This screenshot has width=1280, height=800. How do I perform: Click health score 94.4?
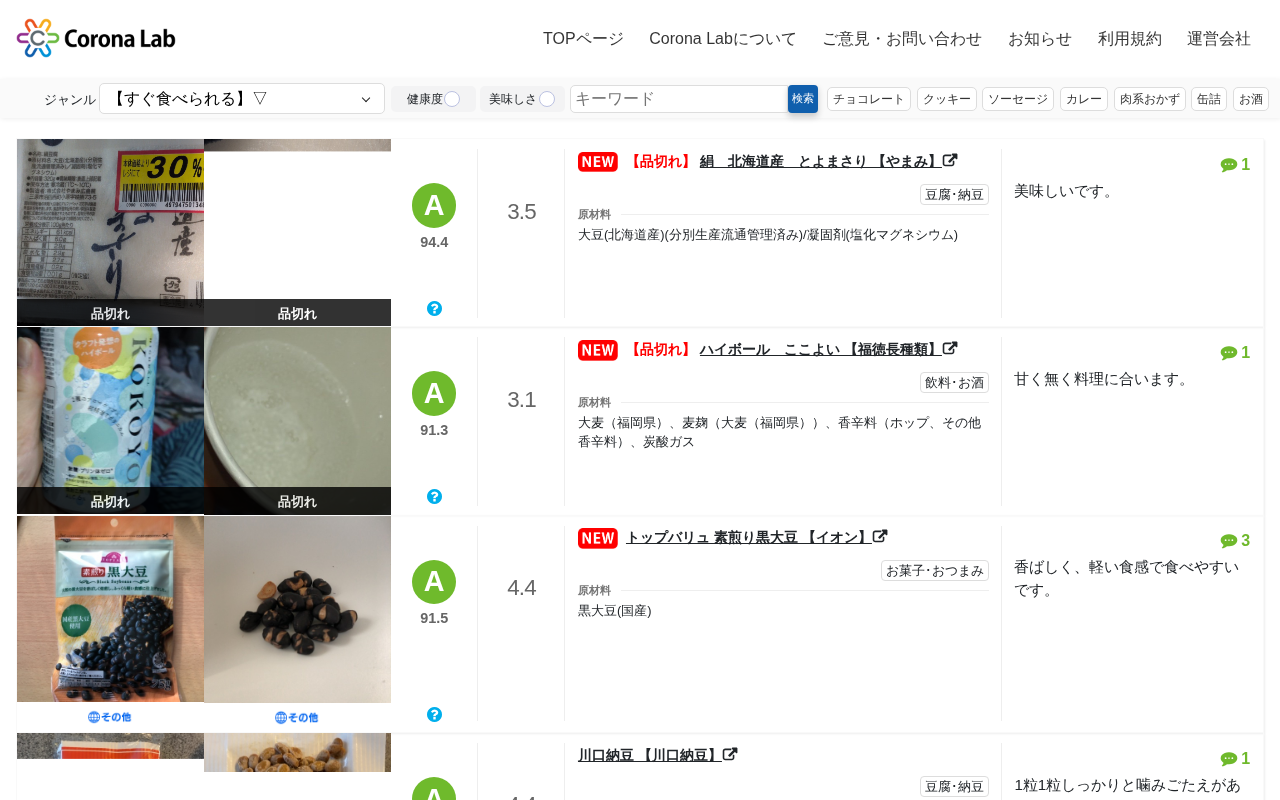coord(434,242)
